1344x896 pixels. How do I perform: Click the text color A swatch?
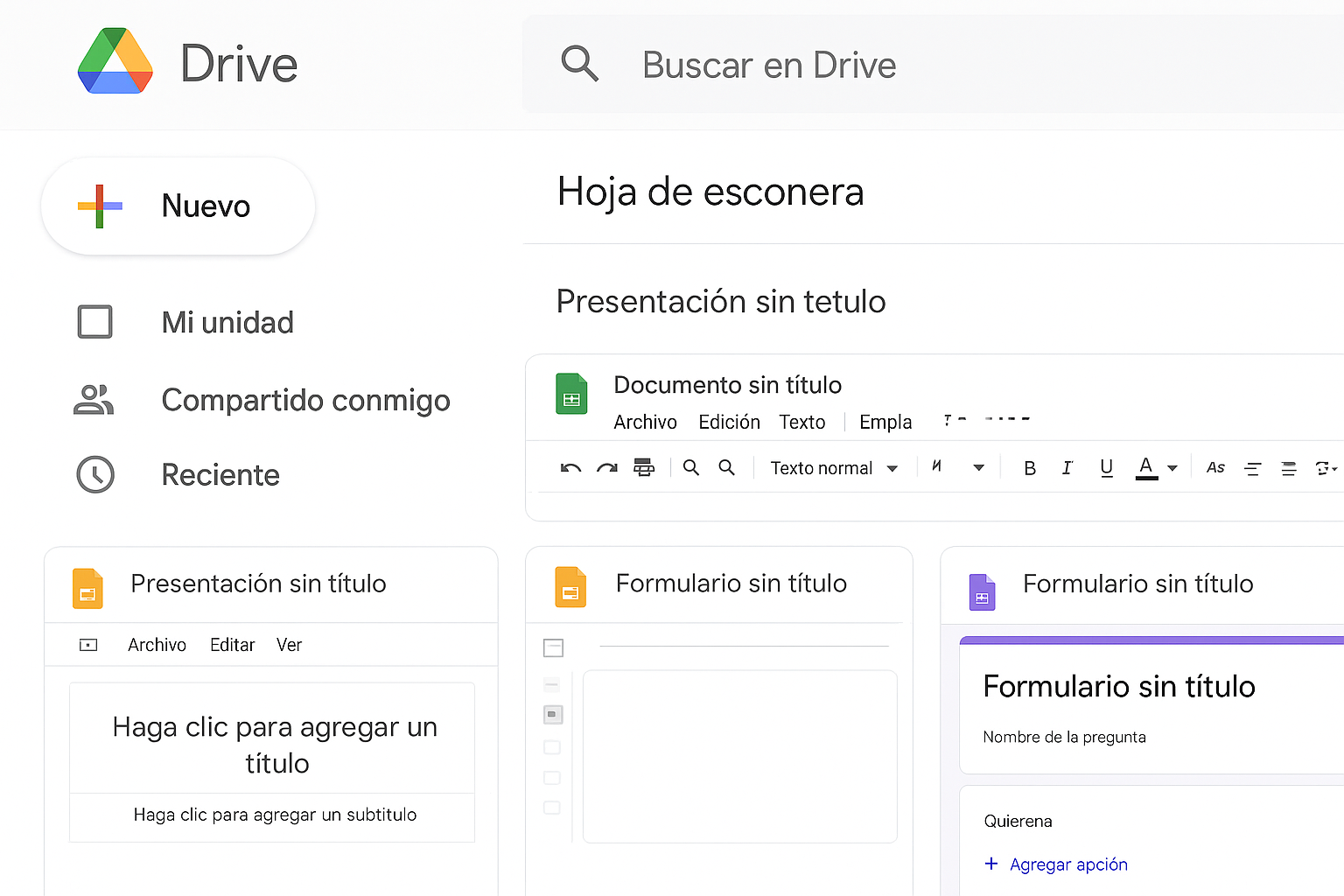coord(1146,467)
